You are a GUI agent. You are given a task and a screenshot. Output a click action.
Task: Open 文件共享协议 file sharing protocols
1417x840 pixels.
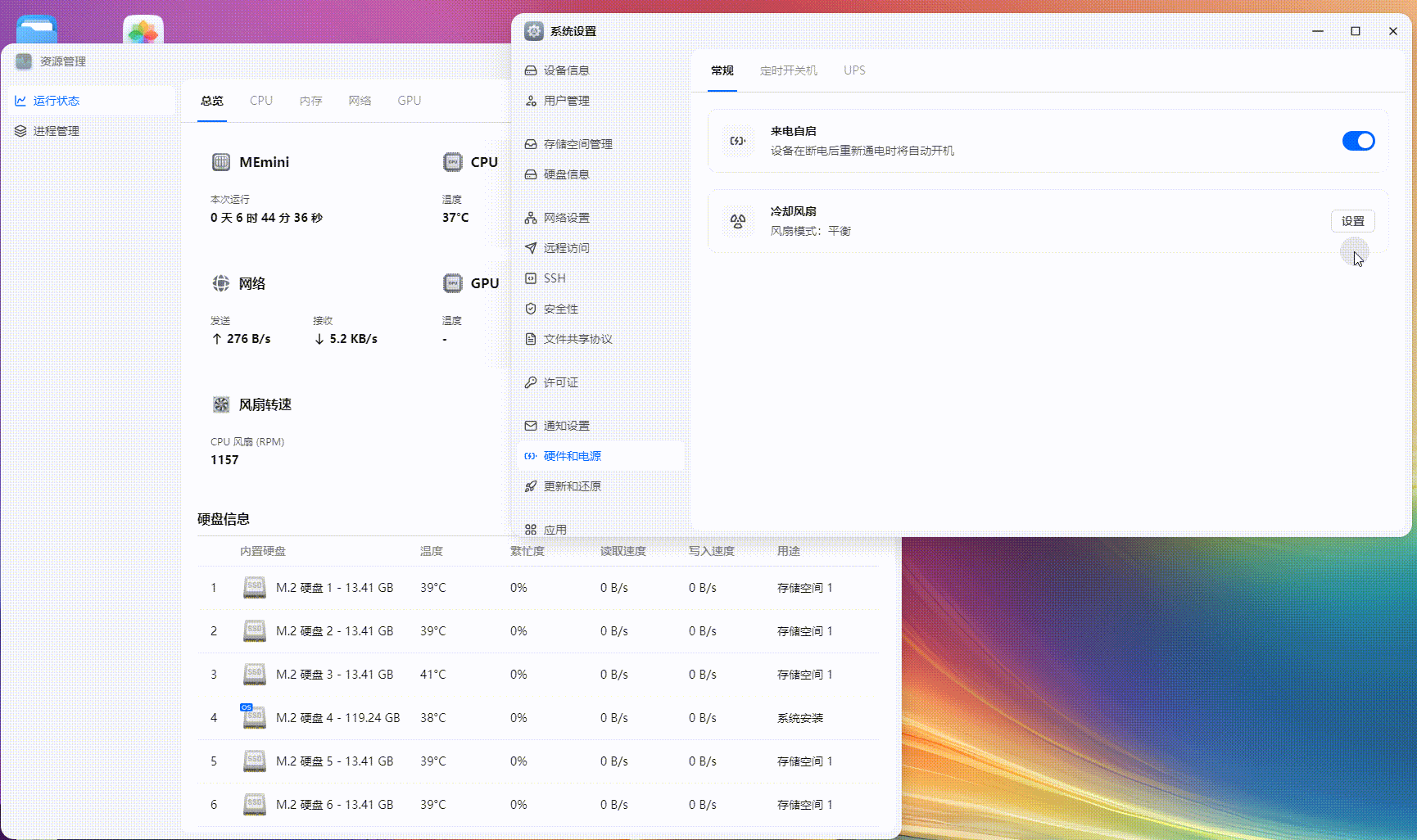579,338
